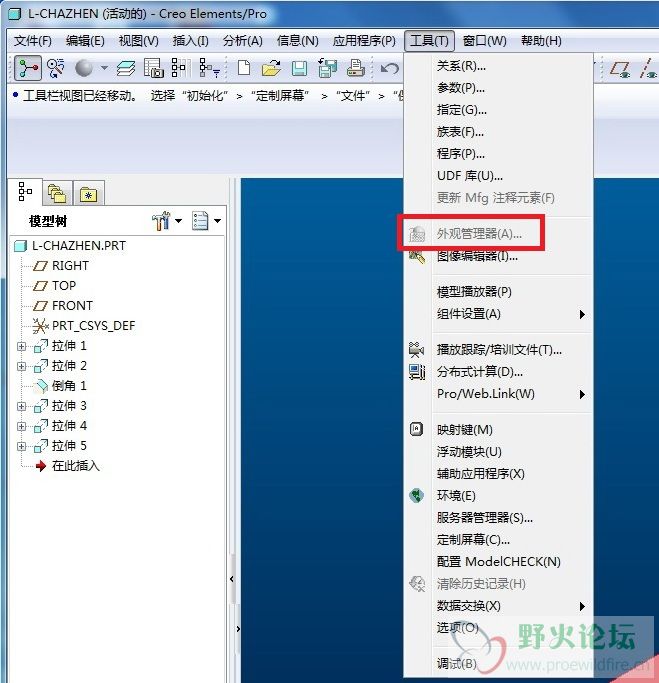Select the RIGHT datum plane
Image resolution: width=659 pixels, height=683 pixels.
click(x=61, y=266)
